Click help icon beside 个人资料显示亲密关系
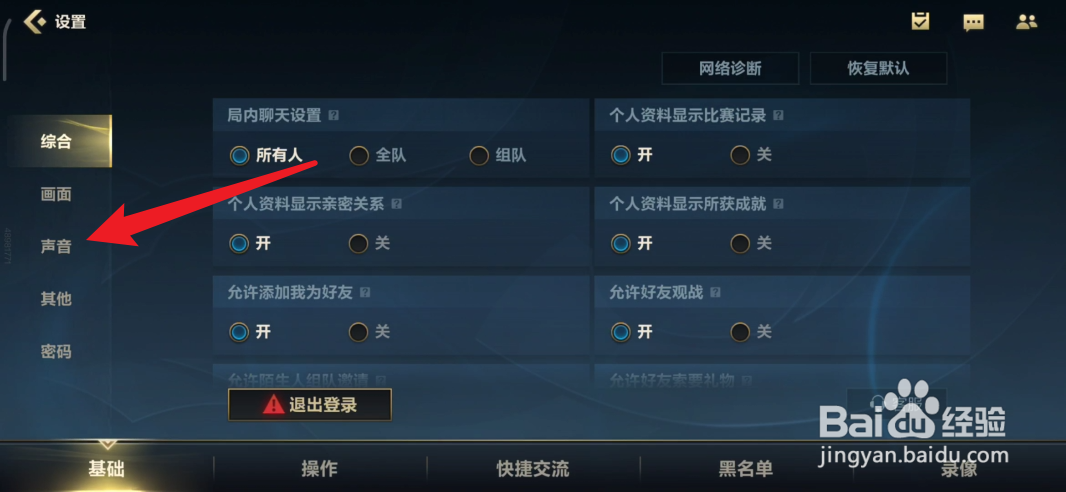 396,204
